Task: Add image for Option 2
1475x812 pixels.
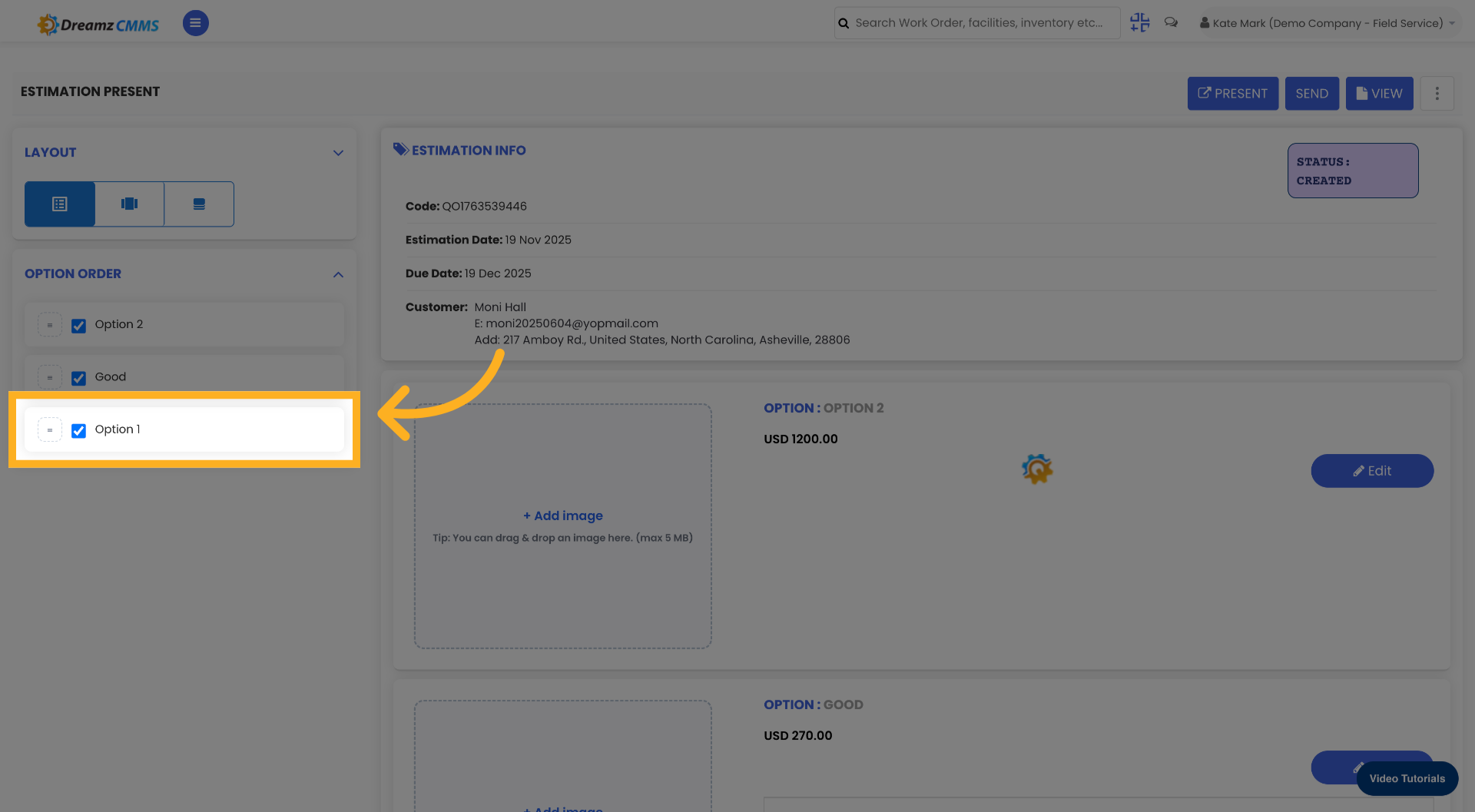Action: 563,515
